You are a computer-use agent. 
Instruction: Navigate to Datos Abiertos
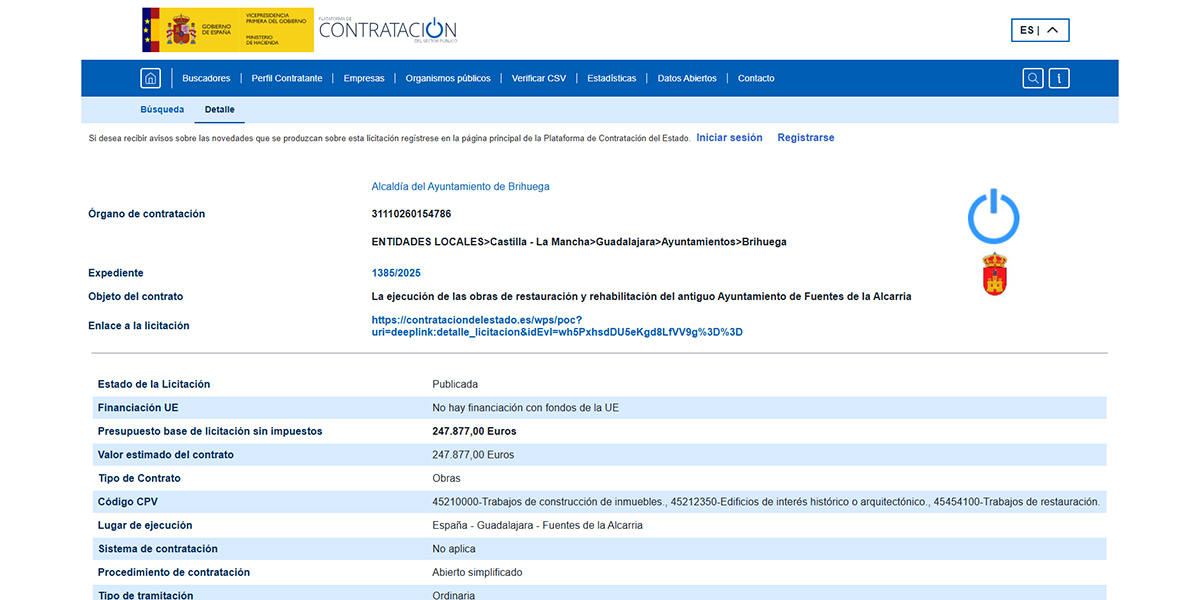[687, 78]
